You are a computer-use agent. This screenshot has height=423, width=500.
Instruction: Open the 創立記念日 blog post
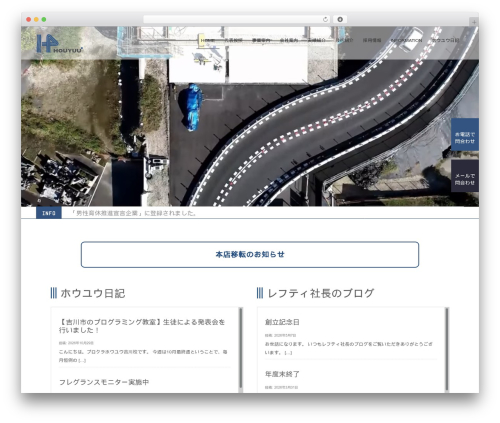coord(282,322)
